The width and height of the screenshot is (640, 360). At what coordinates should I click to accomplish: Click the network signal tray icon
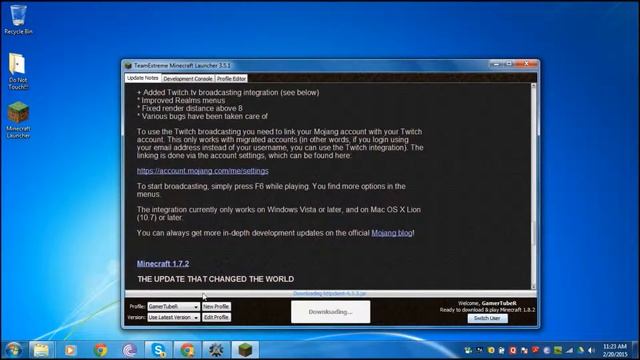point(569,350)
